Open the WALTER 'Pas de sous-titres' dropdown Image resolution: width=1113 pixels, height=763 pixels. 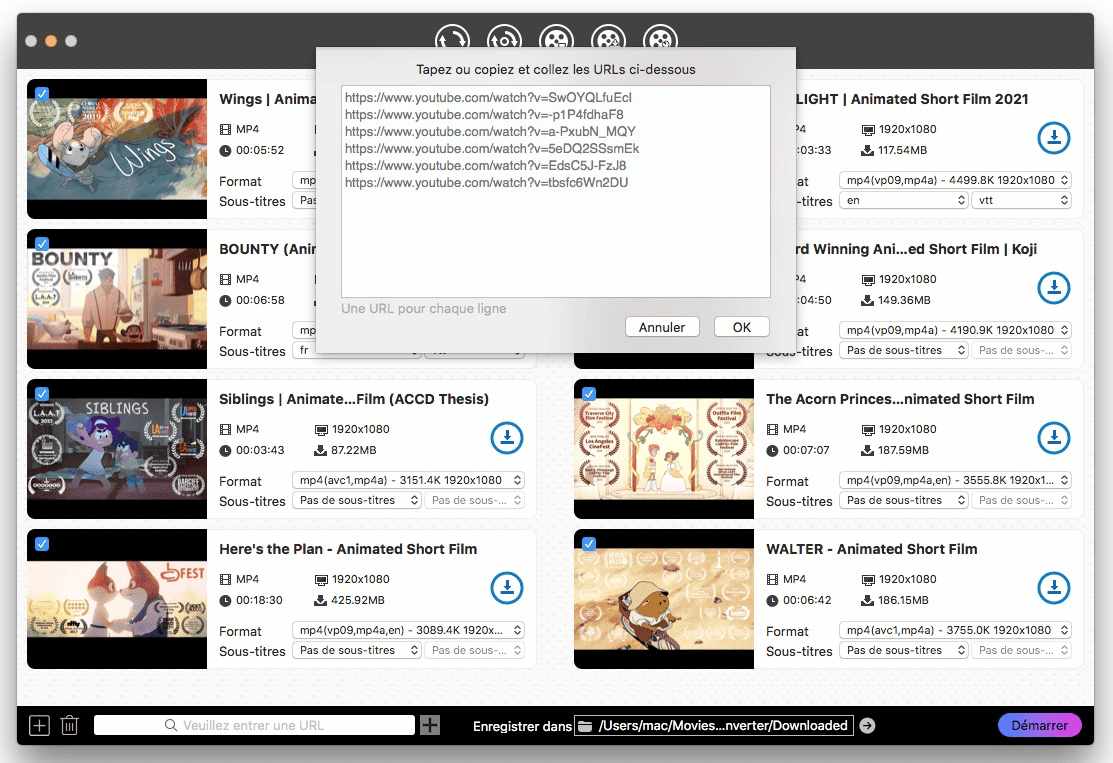[x=904, y=650]
